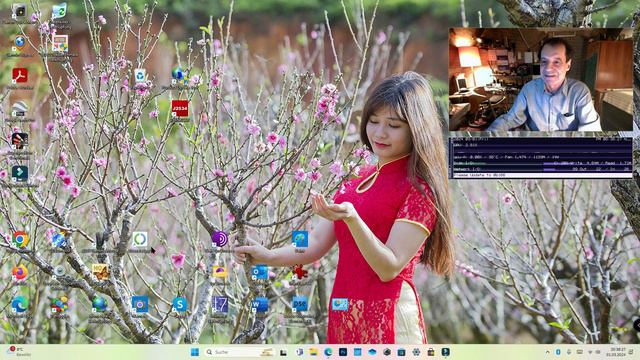Open the colorful balls desktop shortcut
The height and width of the screenshot is (360, 640).
pyautogui.click(x=60, y=304)
